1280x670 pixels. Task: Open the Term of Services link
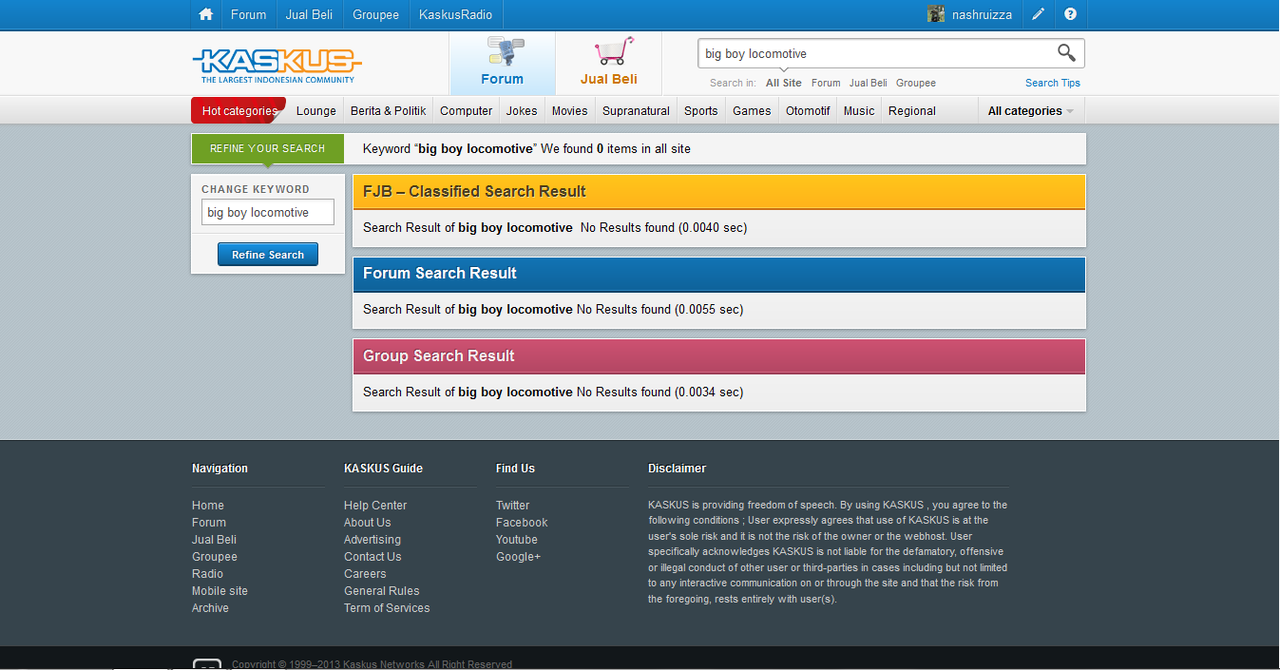coord(387,608)
